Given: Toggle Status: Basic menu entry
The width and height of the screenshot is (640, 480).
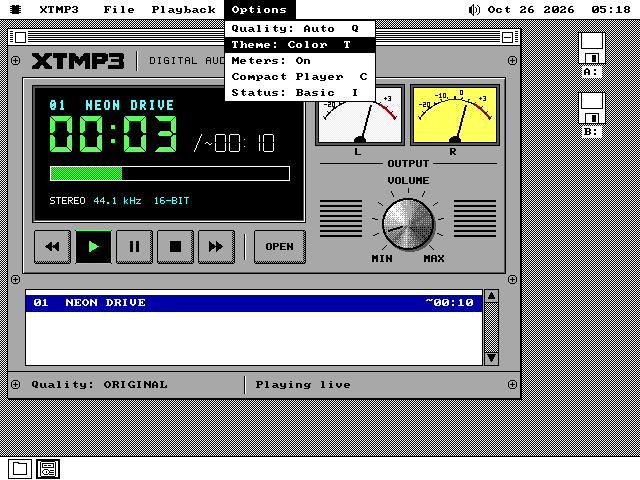Looking at the screenshot, I should click(300, 93).
